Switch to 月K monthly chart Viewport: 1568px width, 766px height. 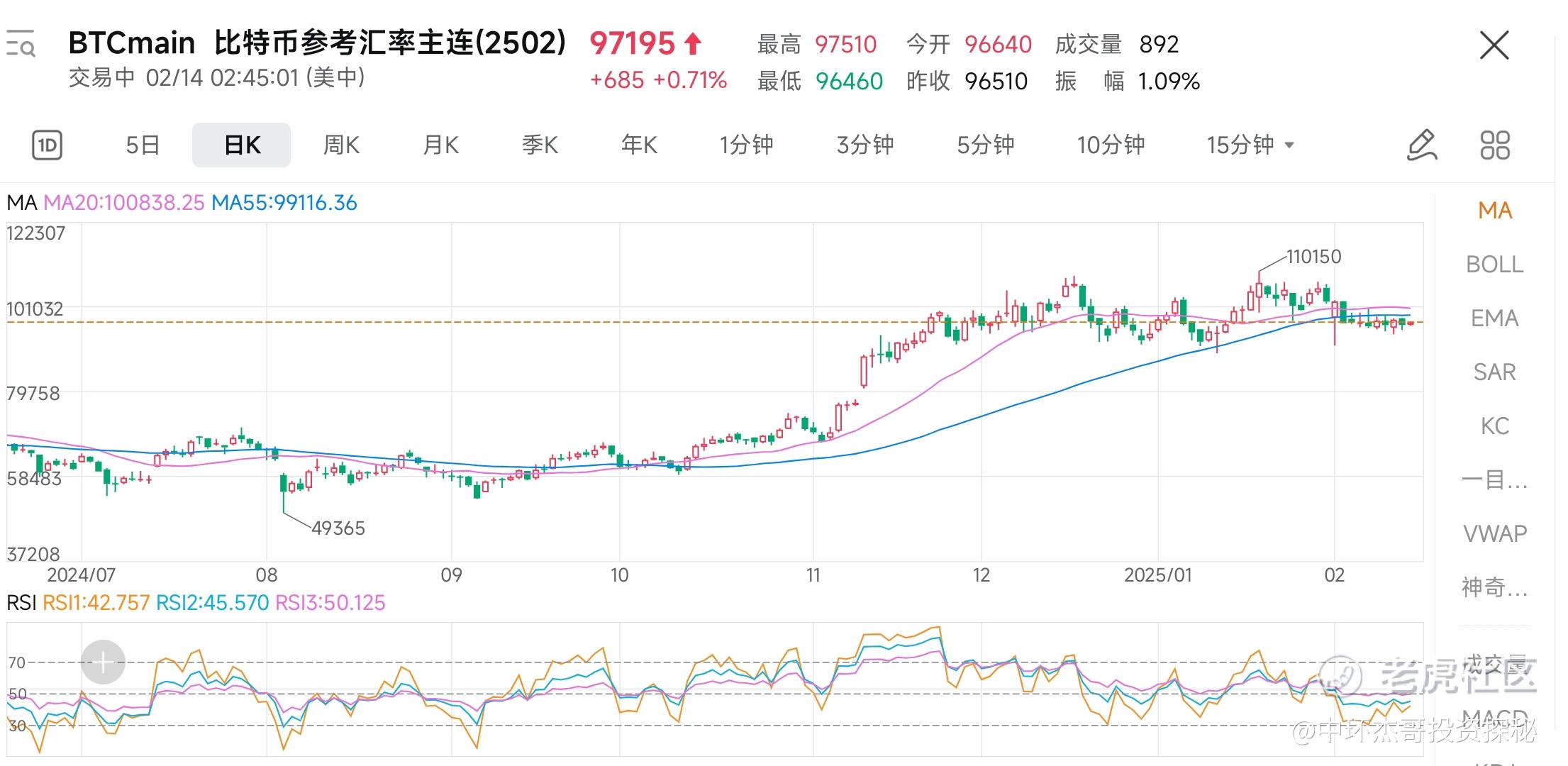440,145
